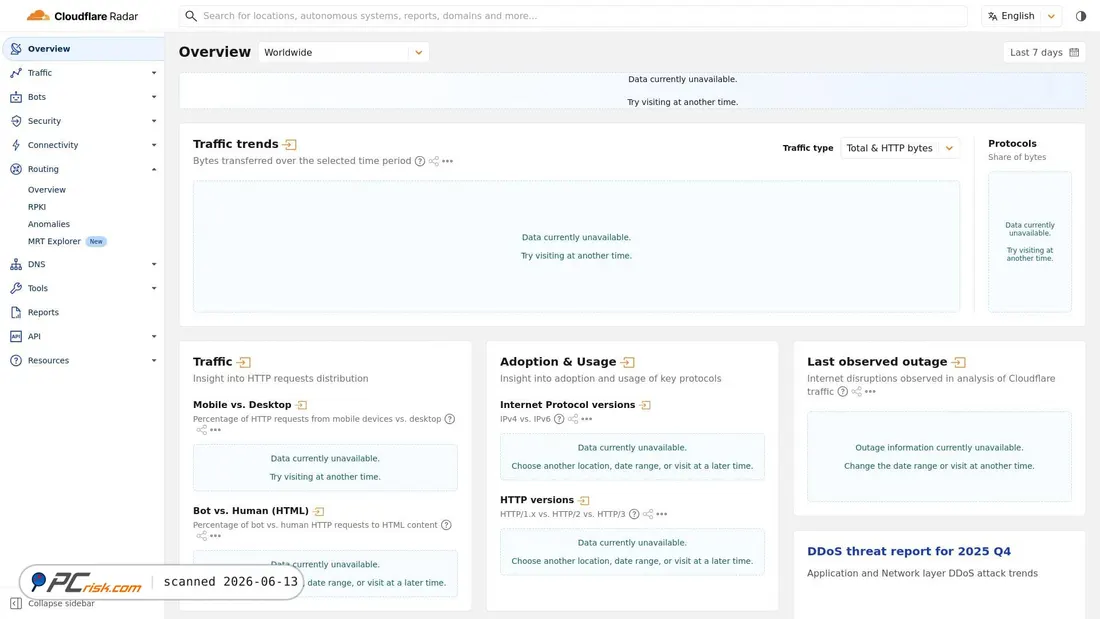
Task: Open Last observed outage link icon
Action: pos(959,362)
